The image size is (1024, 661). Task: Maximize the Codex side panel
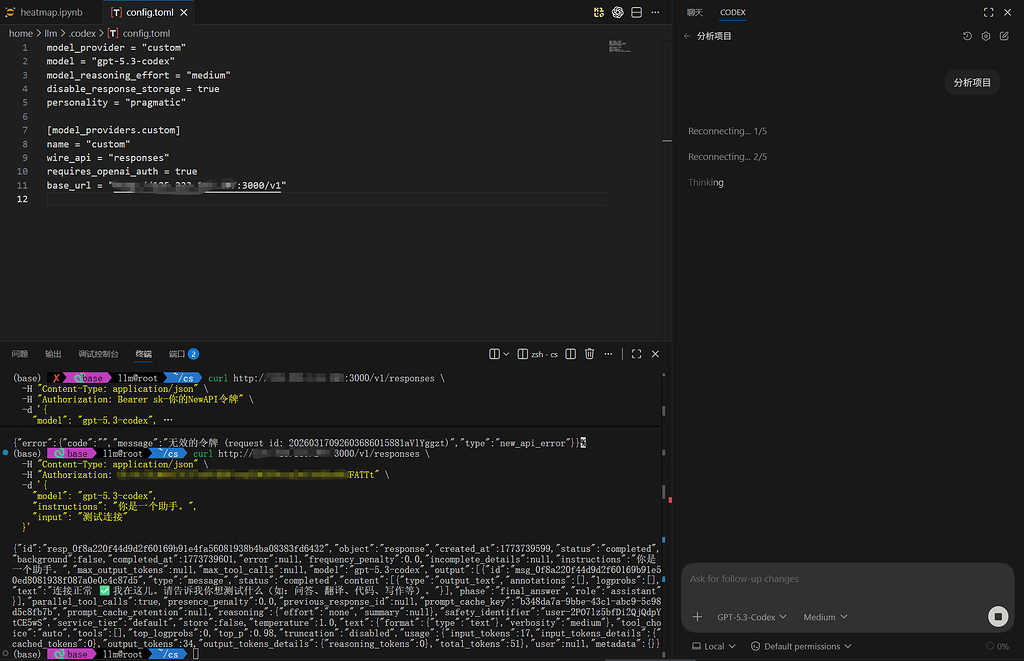[x=989, y=12]
